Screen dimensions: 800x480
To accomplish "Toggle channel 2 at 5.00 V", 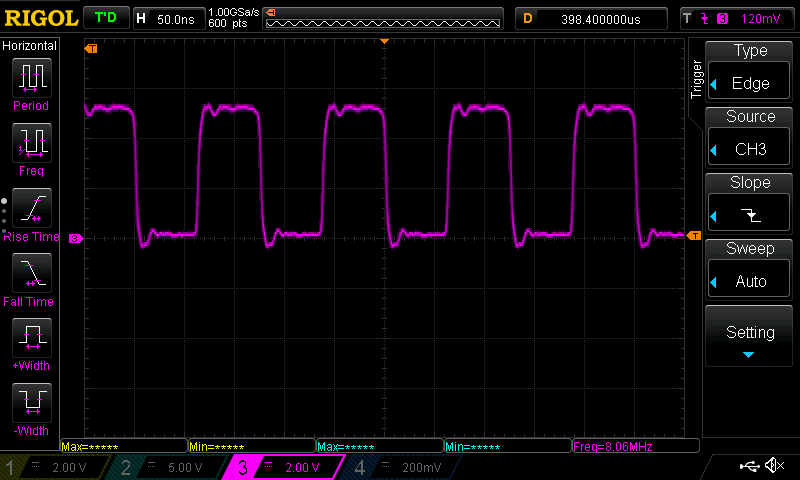I will [x=168, y=467].
